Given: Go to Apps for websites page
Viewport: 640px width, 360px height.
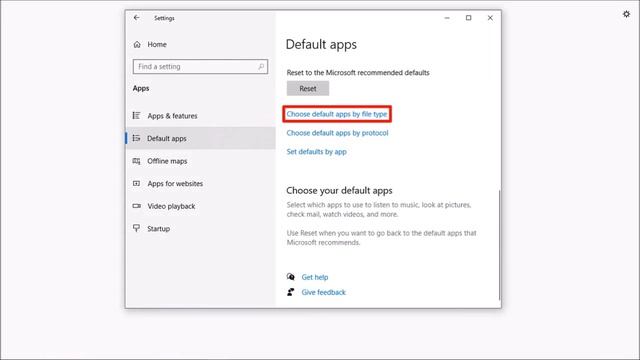Looking at the screenshot, I should point(200,184).
